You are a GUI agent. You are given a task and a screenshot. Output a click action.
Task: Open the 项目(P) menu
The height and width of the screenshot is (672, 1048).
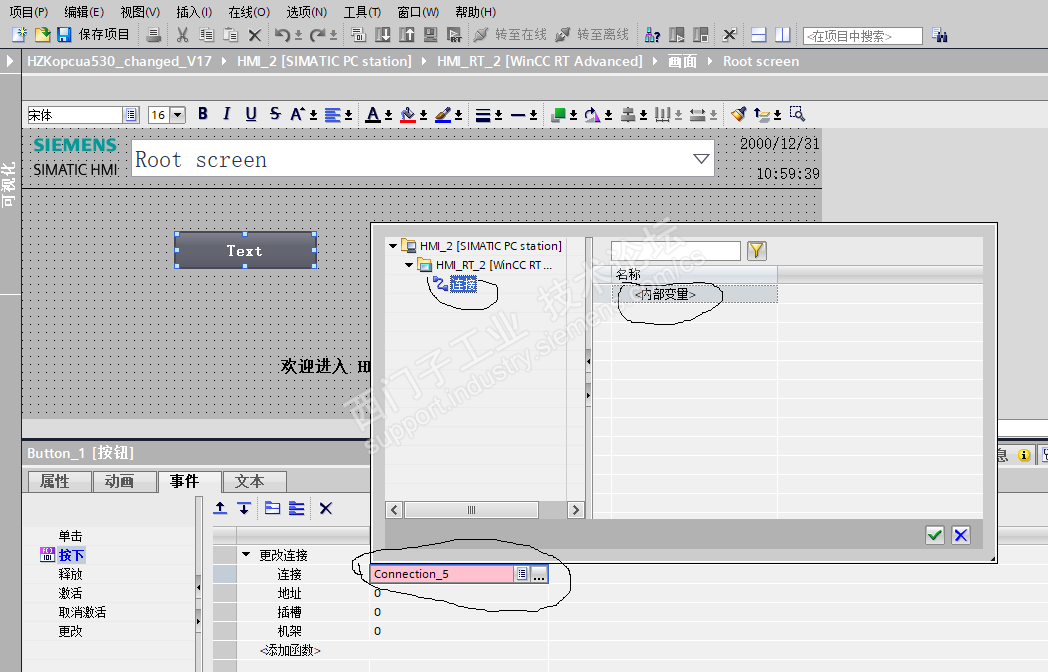[x=29, y=12]
